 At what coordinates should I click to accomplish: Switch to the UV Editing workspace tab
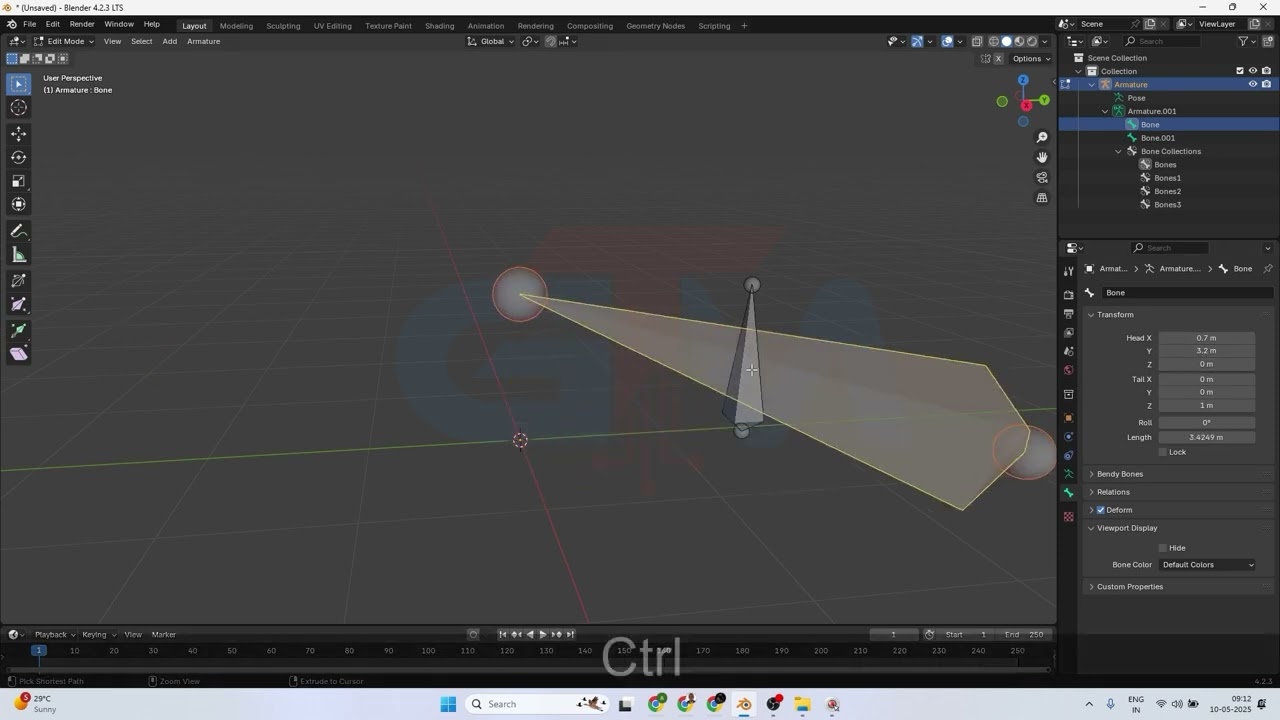click(332, 26)
